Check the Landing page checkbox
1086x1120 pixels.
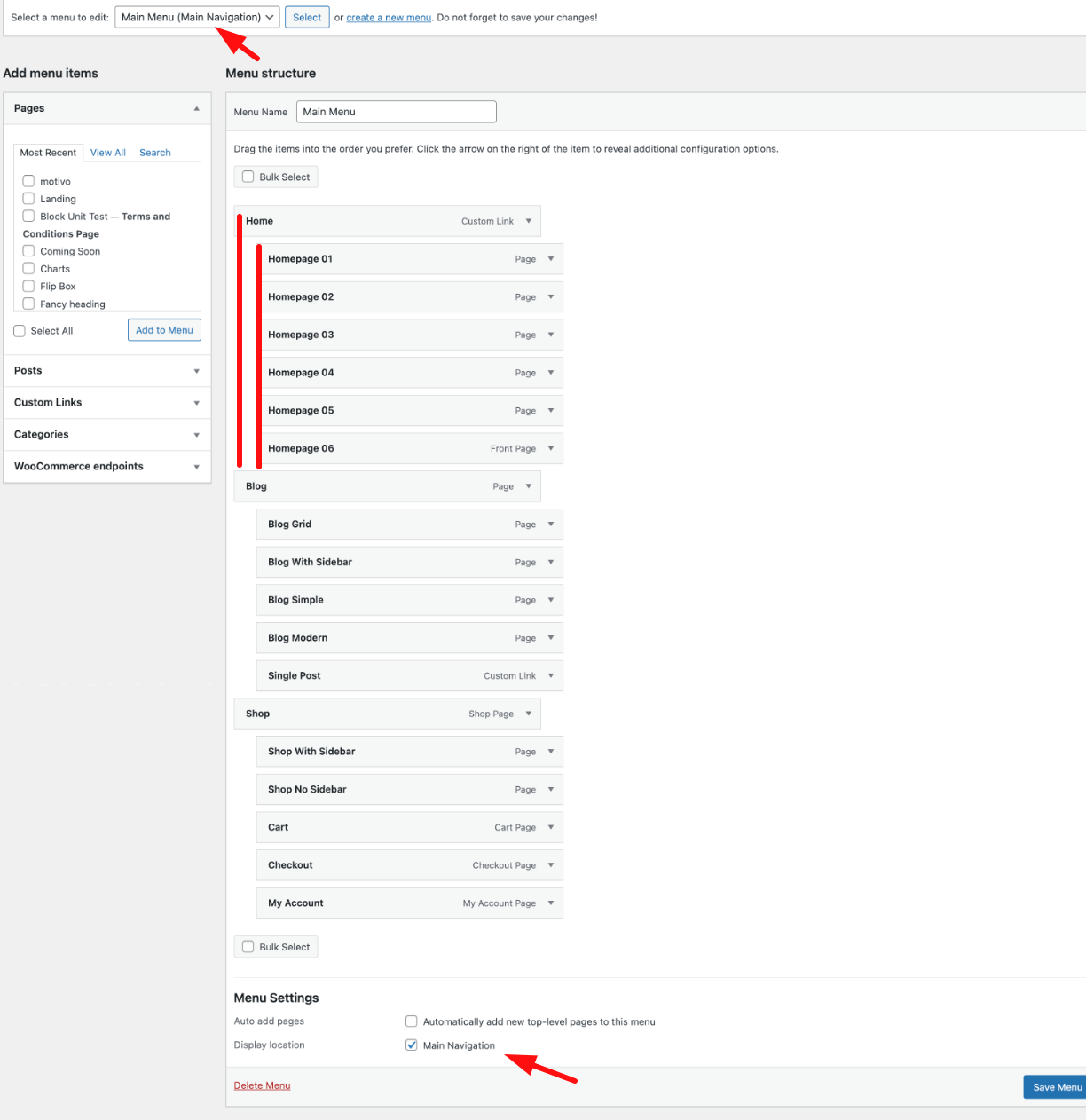point(28,199)
